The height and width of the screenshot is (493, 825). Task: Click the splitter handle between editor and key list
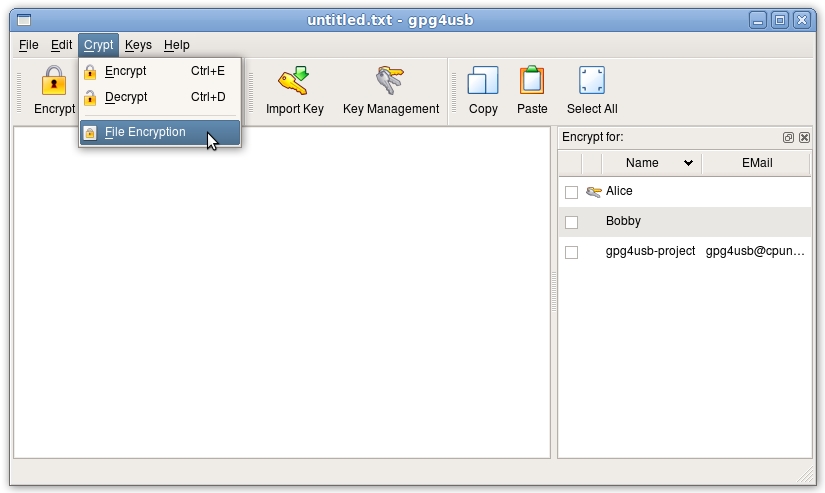(554, 292)
